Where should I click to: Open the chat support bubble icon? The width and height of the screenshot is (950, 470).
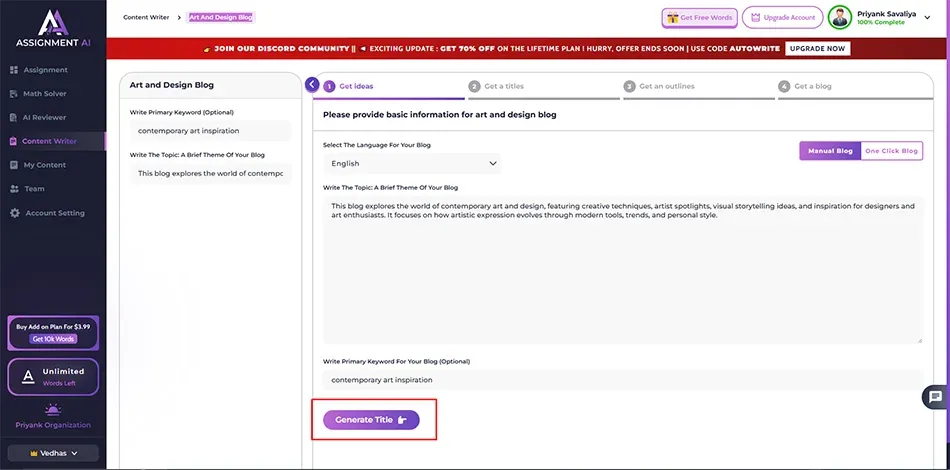point(935,397)
